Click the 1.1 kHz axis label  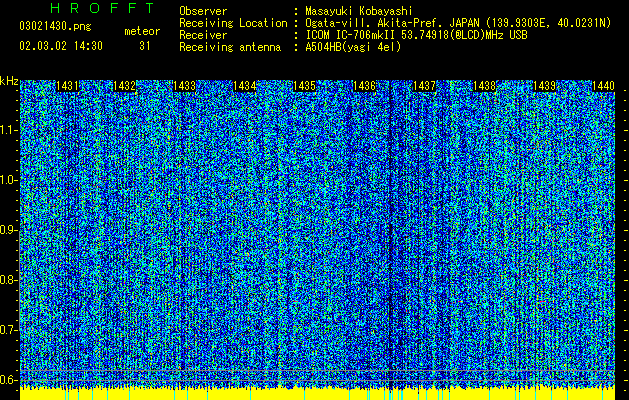click(x=8, y=130)
